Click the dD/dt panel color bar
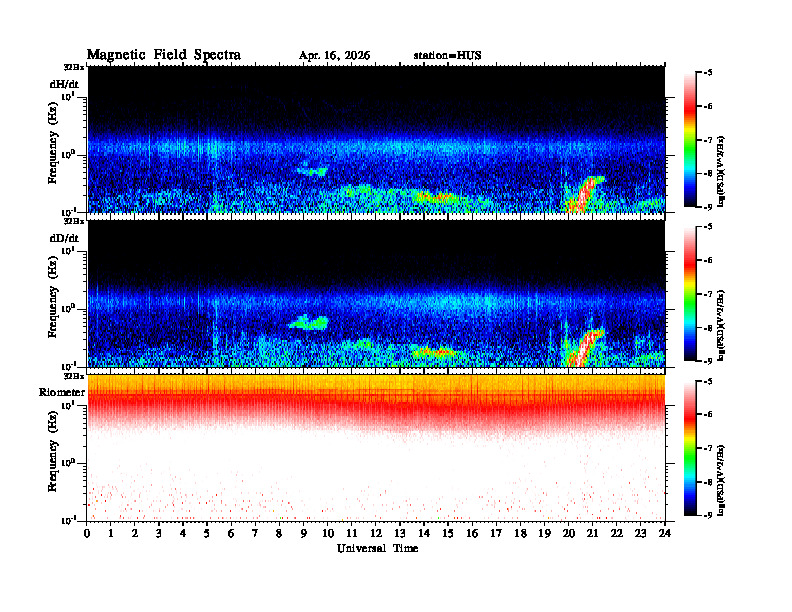This screenshot has width=792, height=612. [x=689, y=294]
